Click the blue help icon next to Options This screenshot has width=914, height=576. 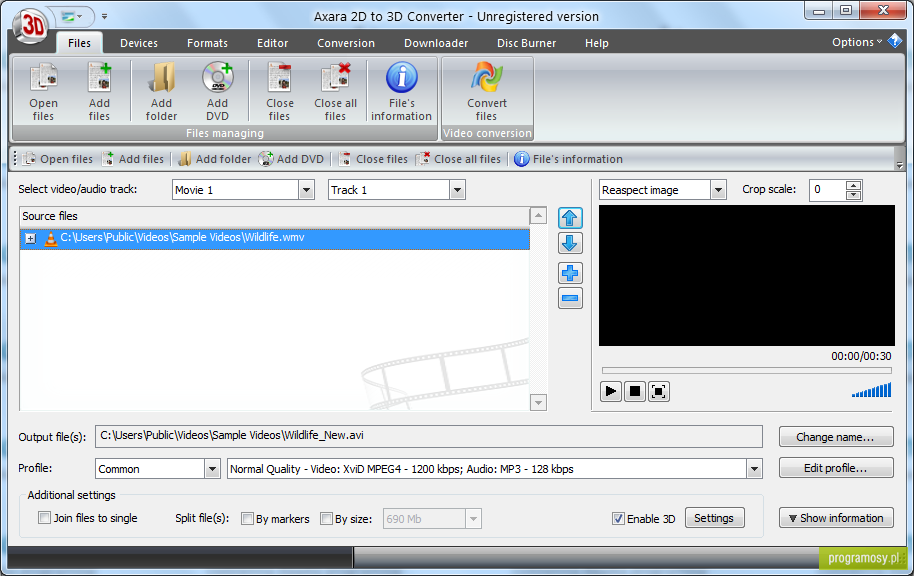click(895, 42)
